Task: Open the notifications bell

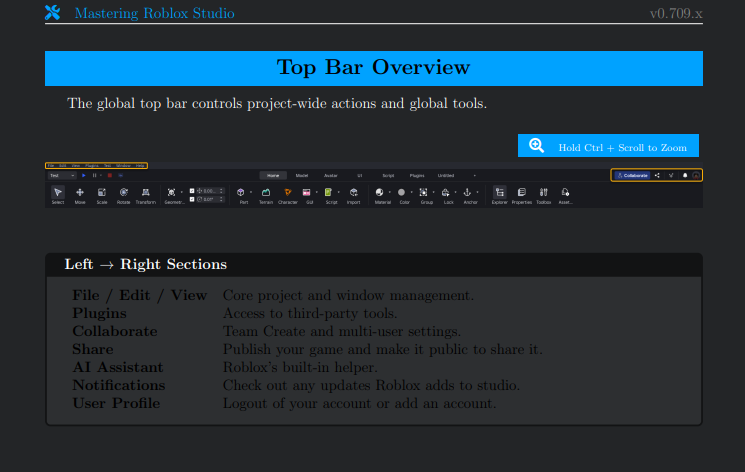Action: point(685,175)
